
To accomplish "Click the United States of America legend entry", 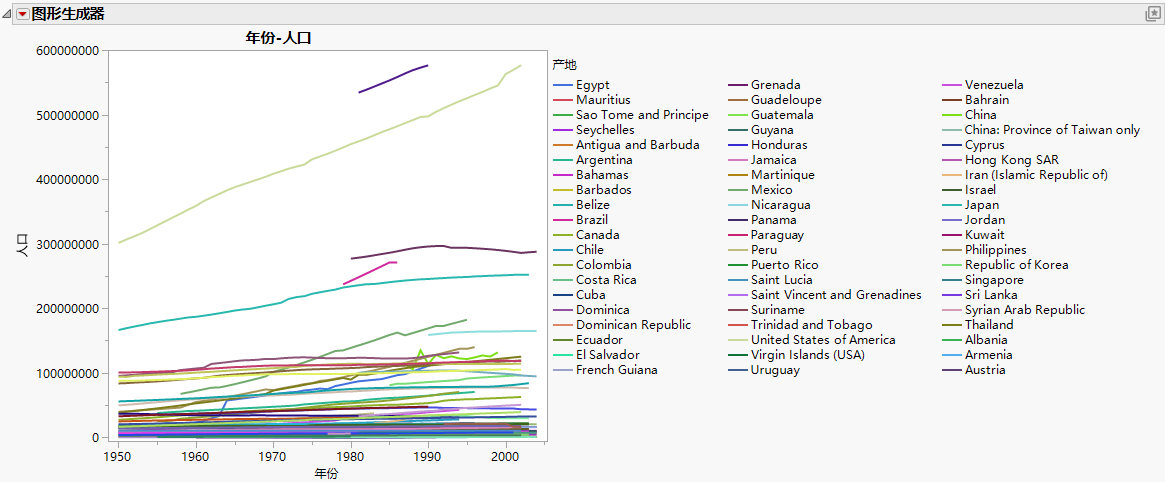I will [x=823, y=340].
